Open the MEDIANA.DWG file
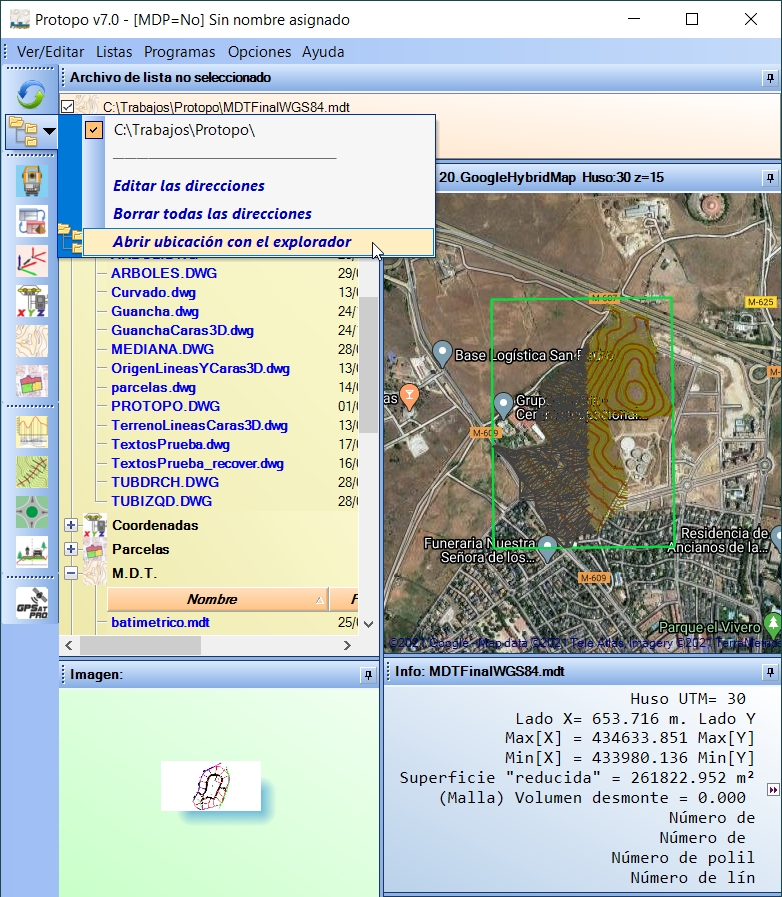The image size is (782, 897). coord(162,349)
